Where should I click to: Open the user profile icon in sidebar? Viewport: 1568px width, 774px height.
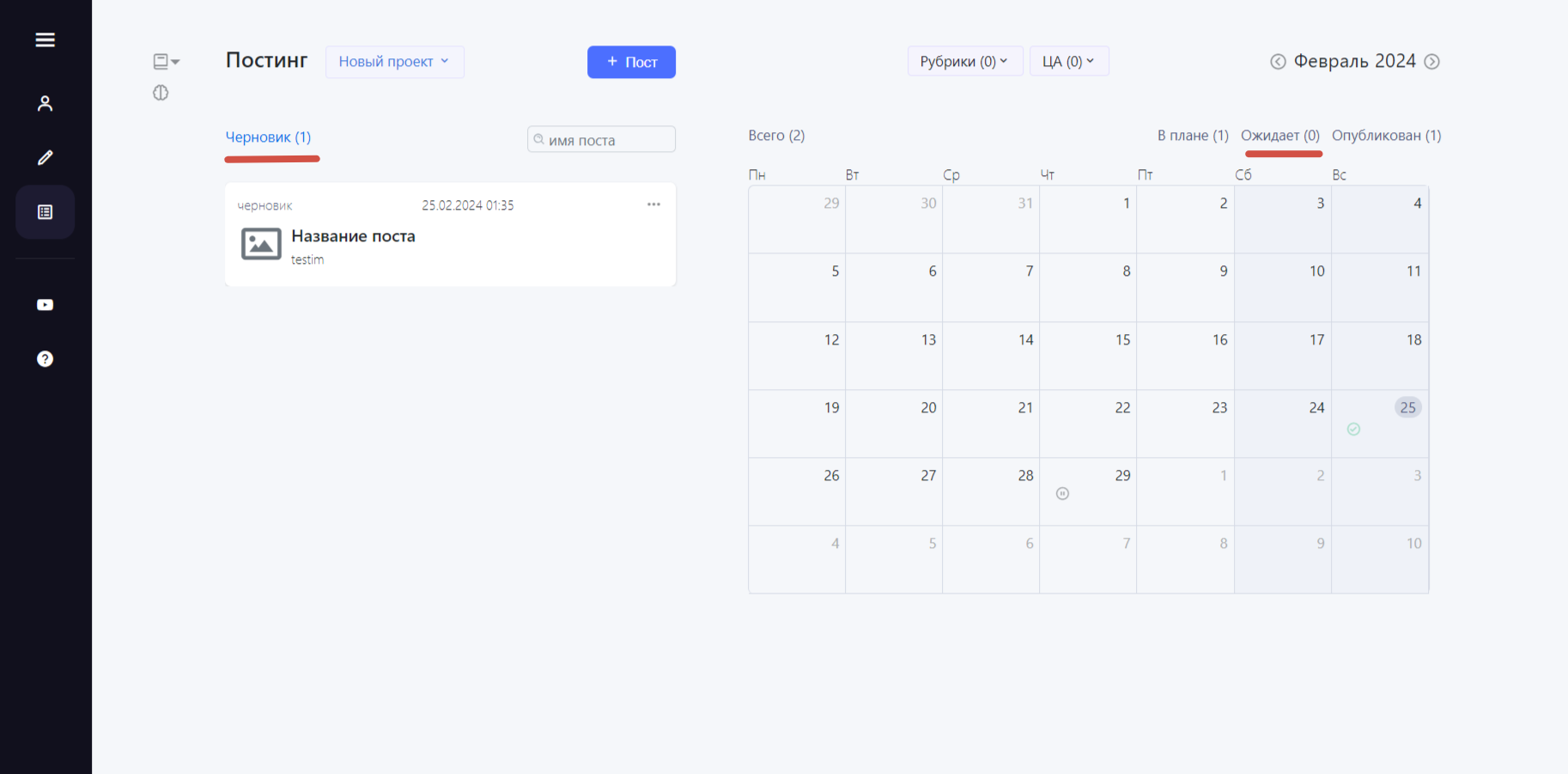tap(45, 103)
